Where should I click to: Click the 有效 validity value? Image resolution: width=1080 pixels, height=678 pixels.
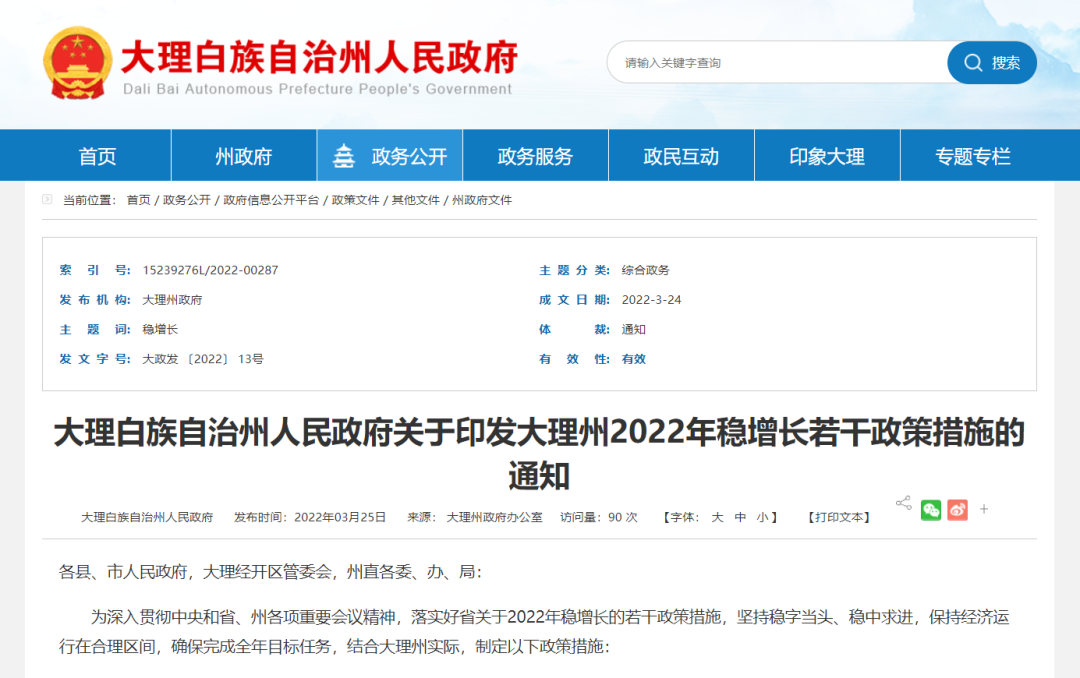click(x=634, y=359)
